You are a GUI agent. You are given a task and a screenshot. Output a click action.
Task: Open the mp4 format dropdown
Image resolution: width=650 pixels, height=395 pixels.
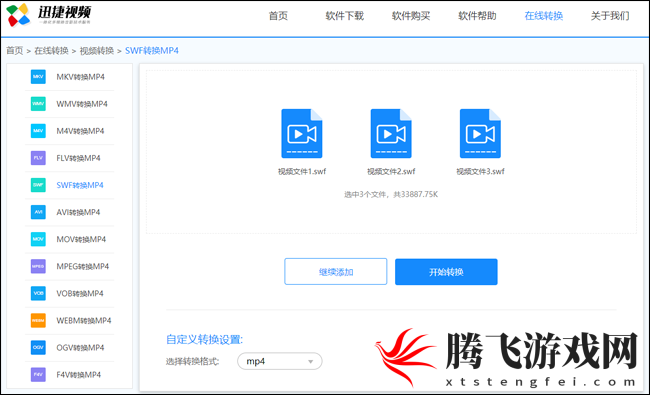click(279, 361)
